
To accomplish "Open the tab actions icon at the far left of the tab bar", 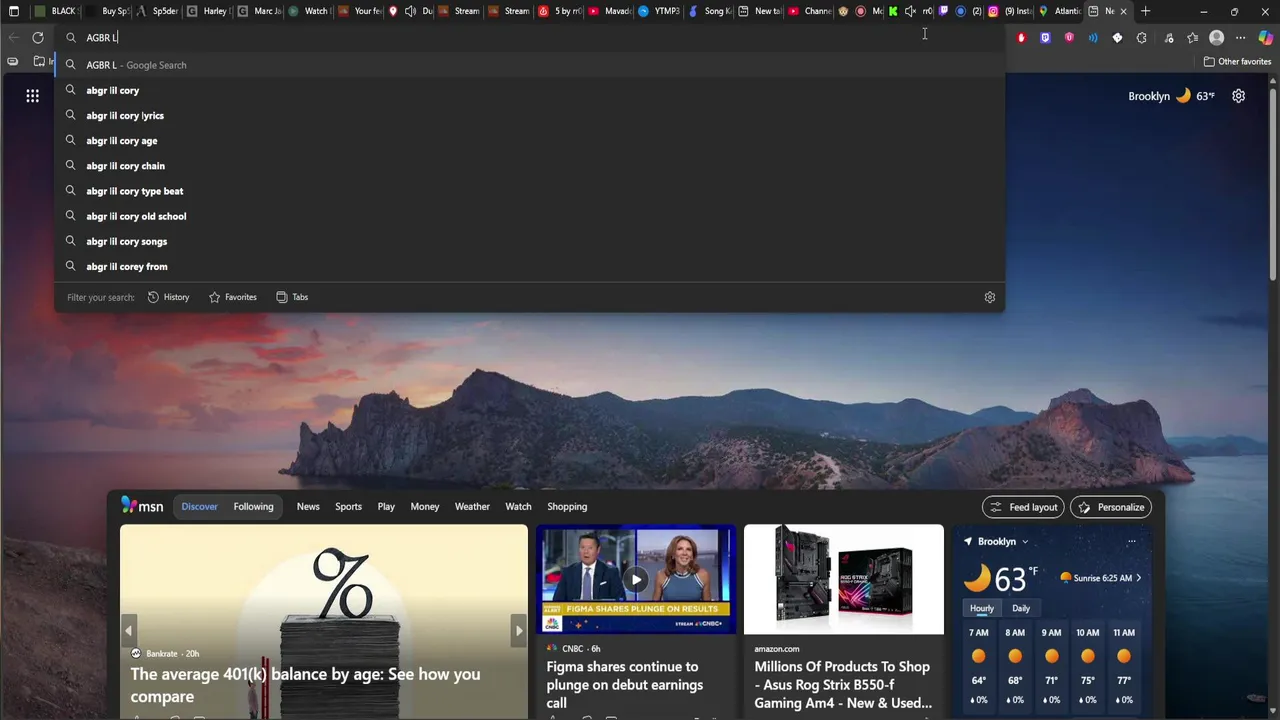I will pos(13,11).
